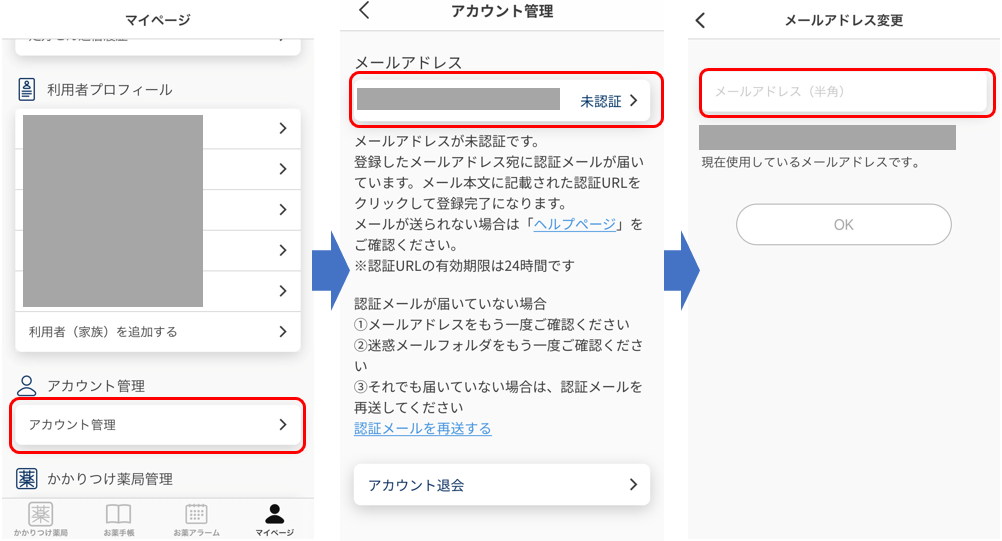Viewport: 1002px width, 541px height.
Task: Click the OK button
Action: [844, 224]
